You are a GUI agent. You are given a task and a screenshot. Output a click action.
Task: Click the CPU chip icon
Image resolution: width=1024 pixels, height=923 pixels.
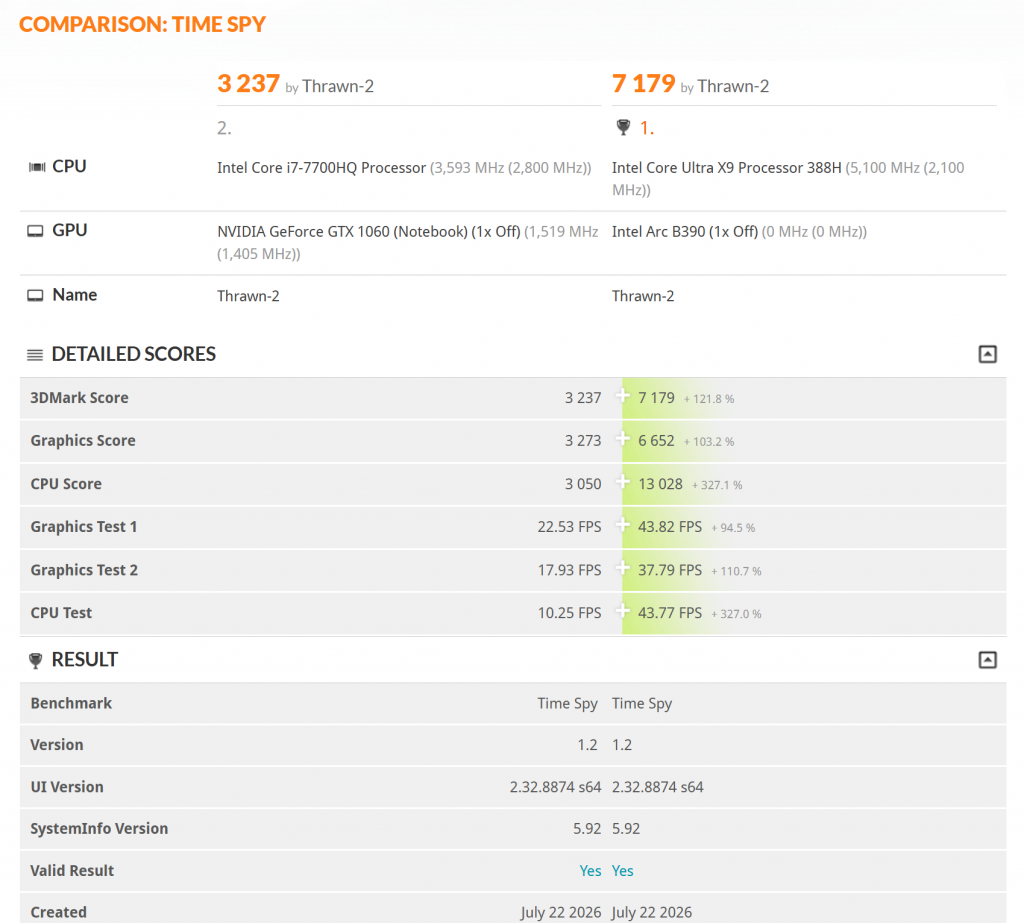tap(37, 167)
